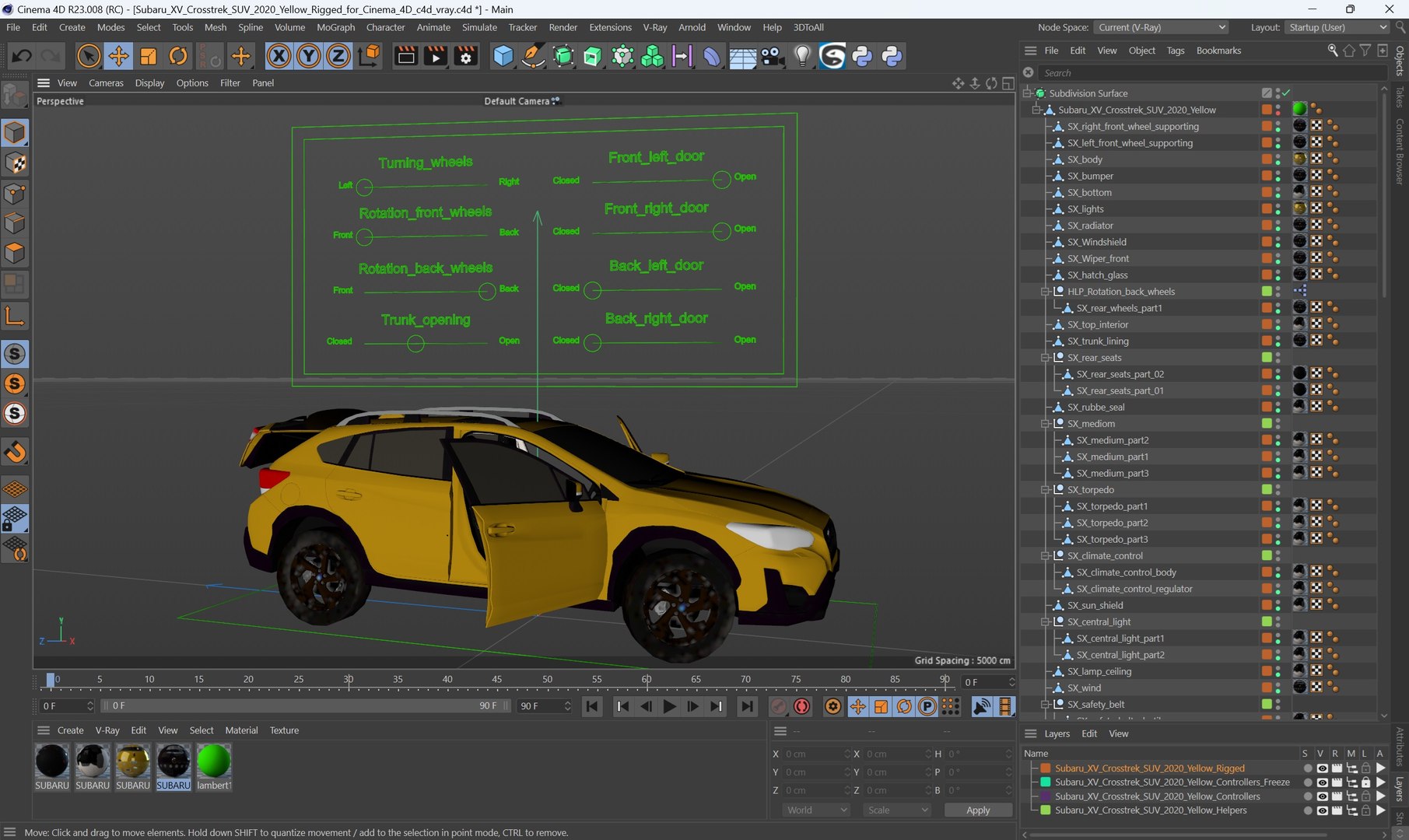Select Polygons mode in left toolbar

[15, 254]
